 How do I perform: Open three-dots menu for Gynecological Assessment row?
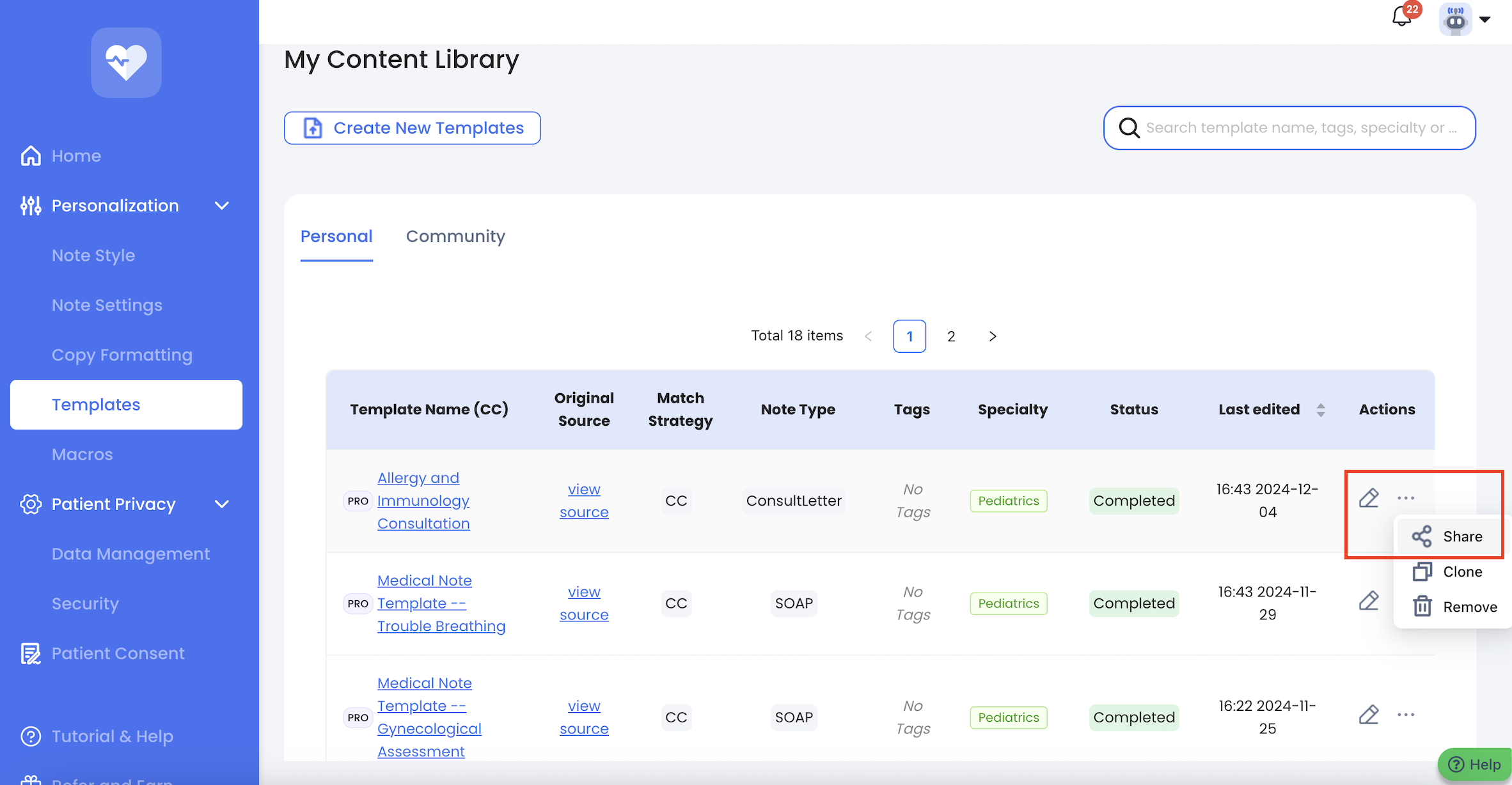point(1406,715)
